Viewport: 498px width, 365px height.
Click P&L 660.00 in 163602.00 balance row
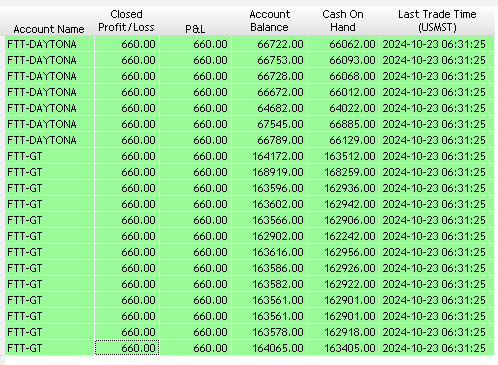pyautogui.click(x=196, y=204)
